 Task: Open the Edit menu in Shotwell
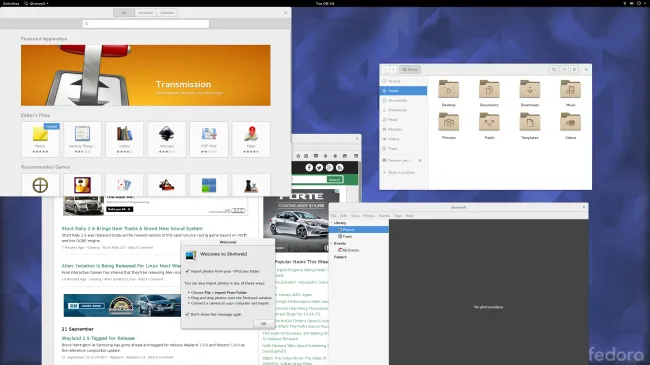343,216
